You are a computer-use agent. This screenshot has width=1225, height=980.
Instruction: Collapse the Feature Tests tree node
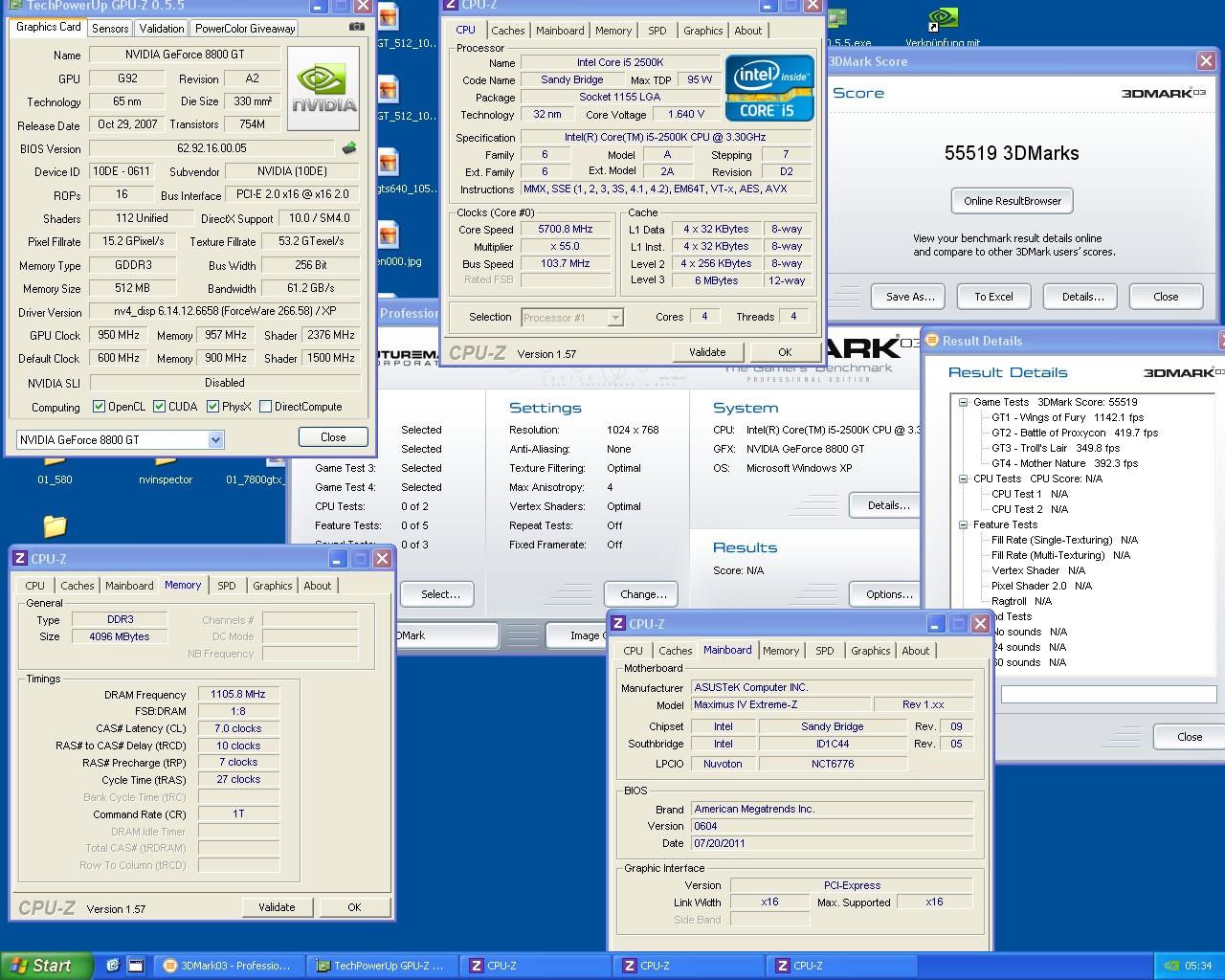963,525
